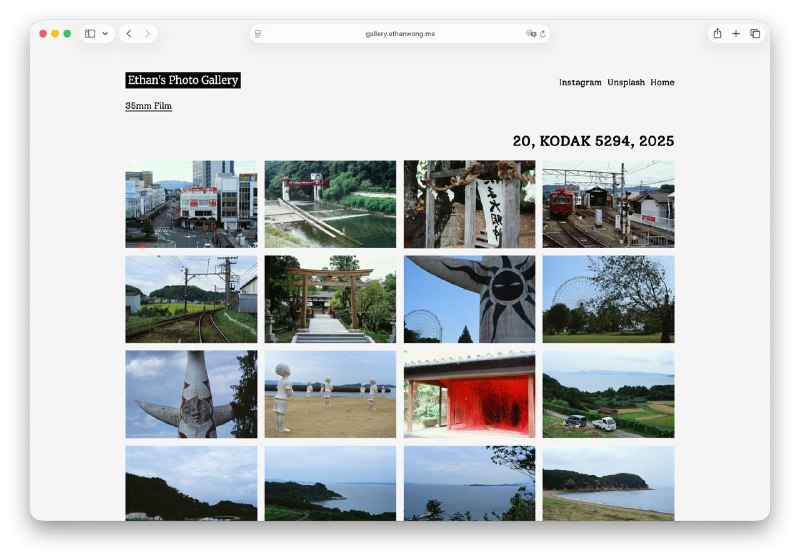Open the Instagram link

(580, 83)
